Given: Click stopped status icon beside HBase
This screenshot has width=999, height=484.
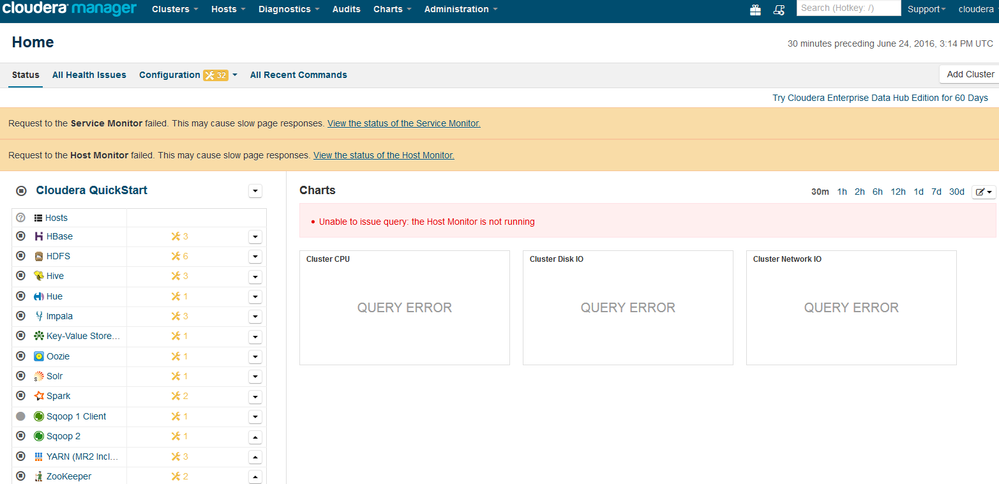Looking at the screenshot, I should coord(20,236).
